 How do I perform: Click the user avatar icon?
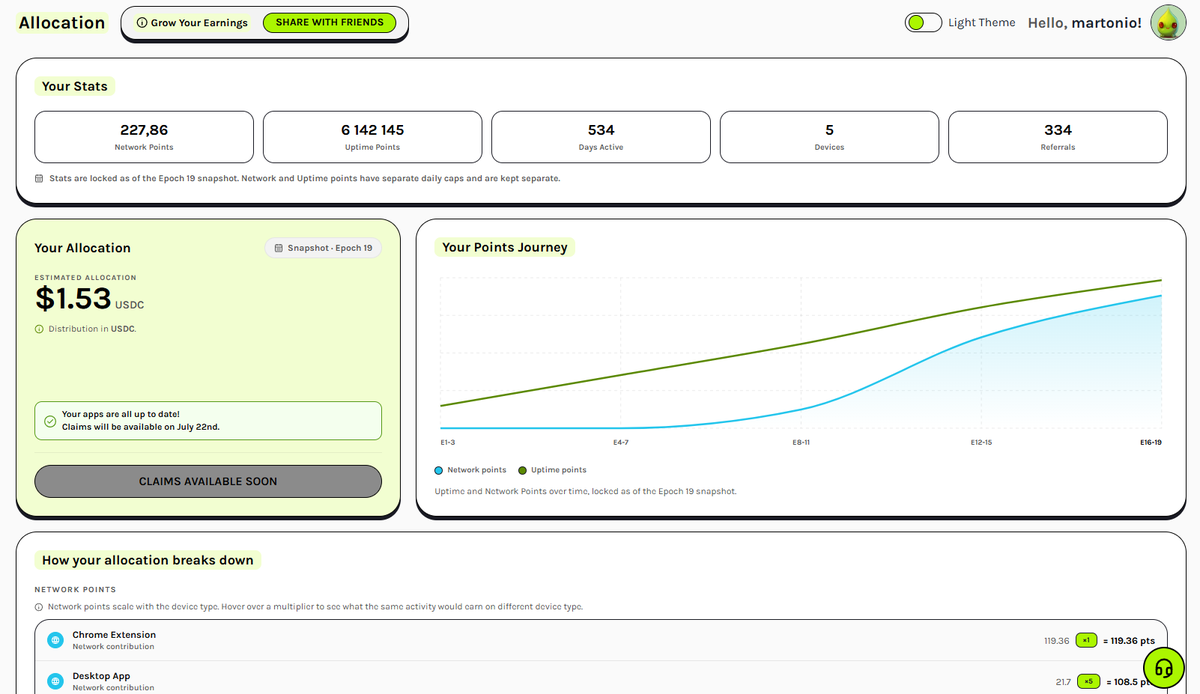coord(1168,22)
